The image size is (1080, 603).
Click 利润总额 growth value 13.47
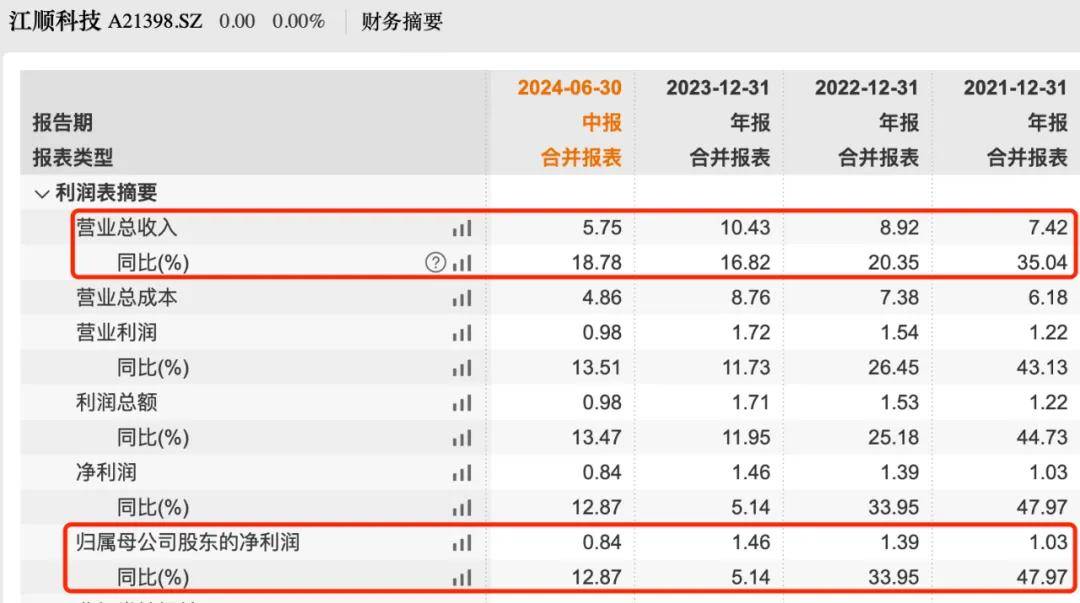[x=596, y=438]
